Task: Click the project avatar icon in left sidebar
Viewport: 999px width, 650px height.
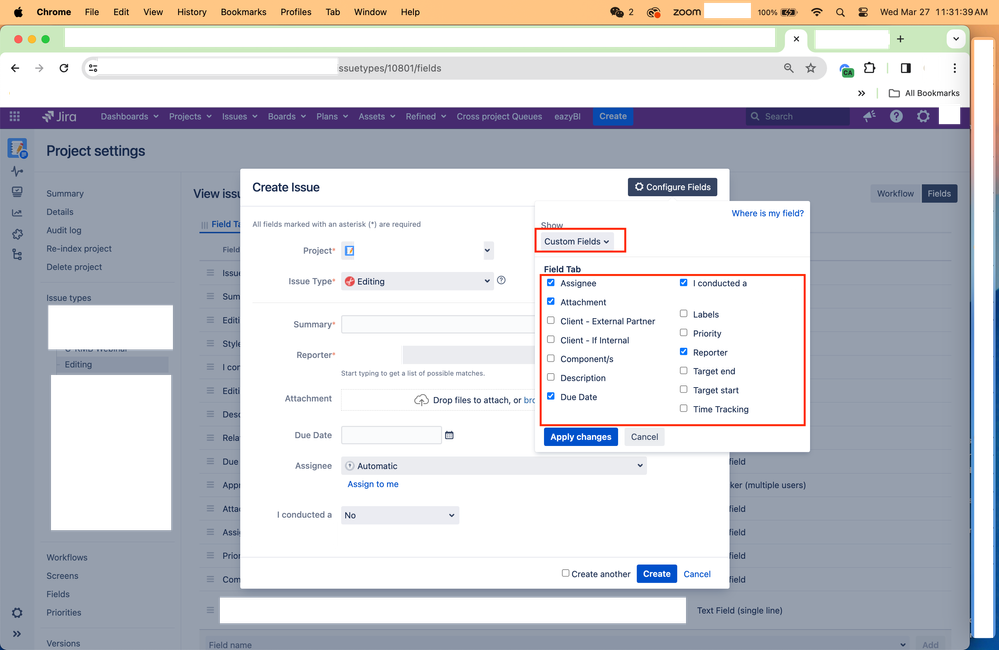Action: coord(17,148)
